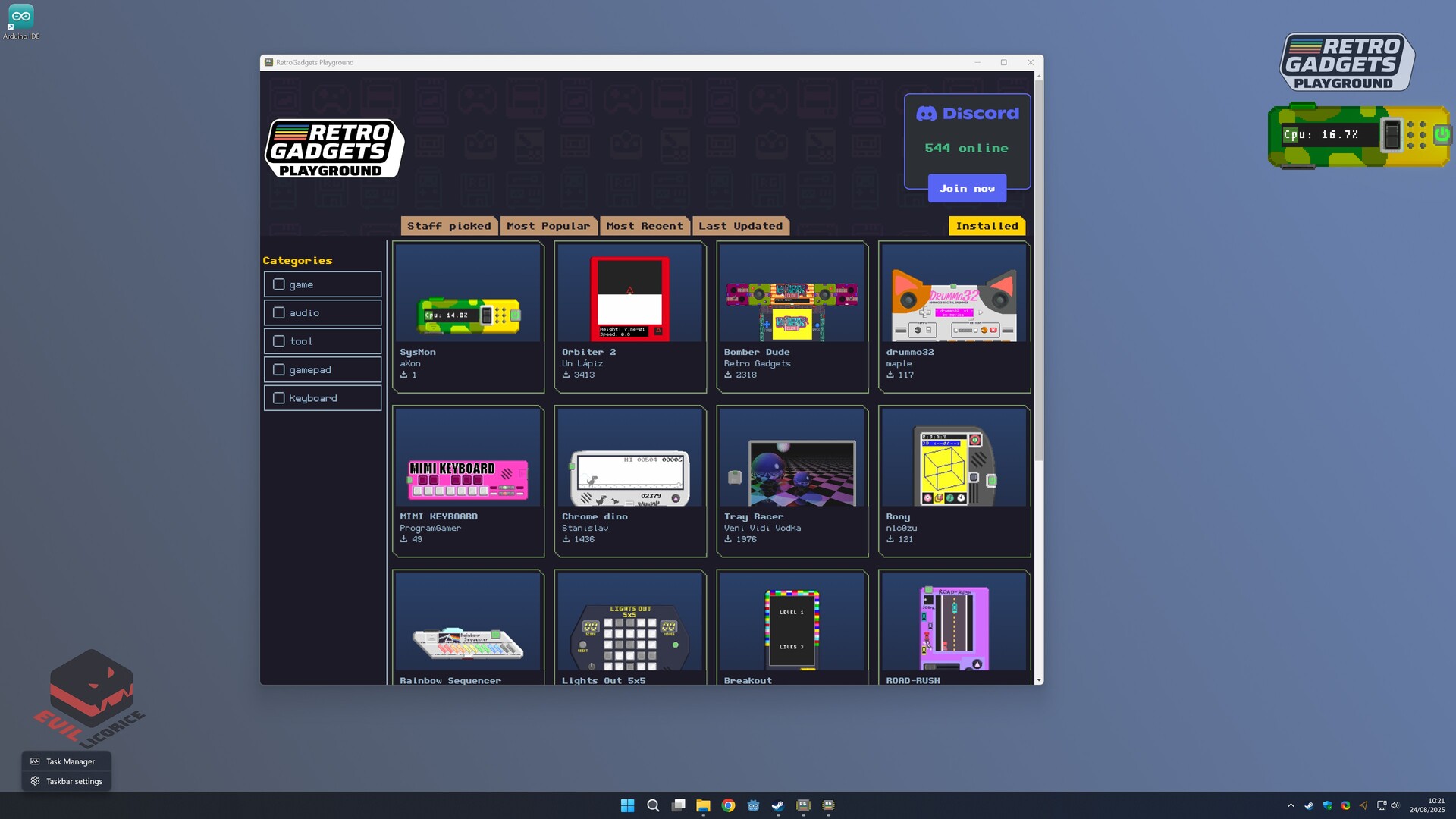Open the Last Updated listing

[x=740, y=225]
